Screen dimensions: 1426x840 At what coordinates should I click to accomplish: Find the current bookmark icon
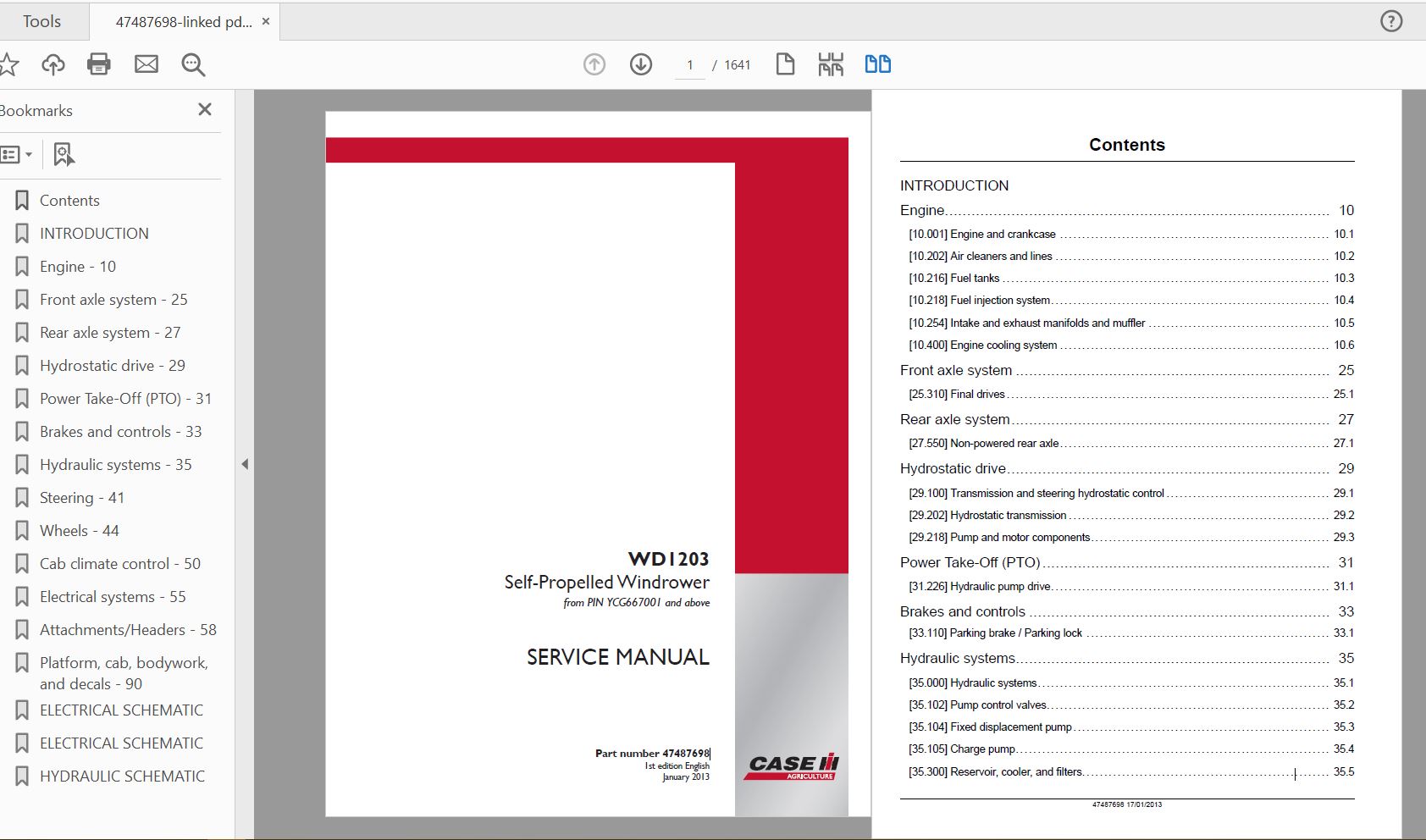click(64, 154)
